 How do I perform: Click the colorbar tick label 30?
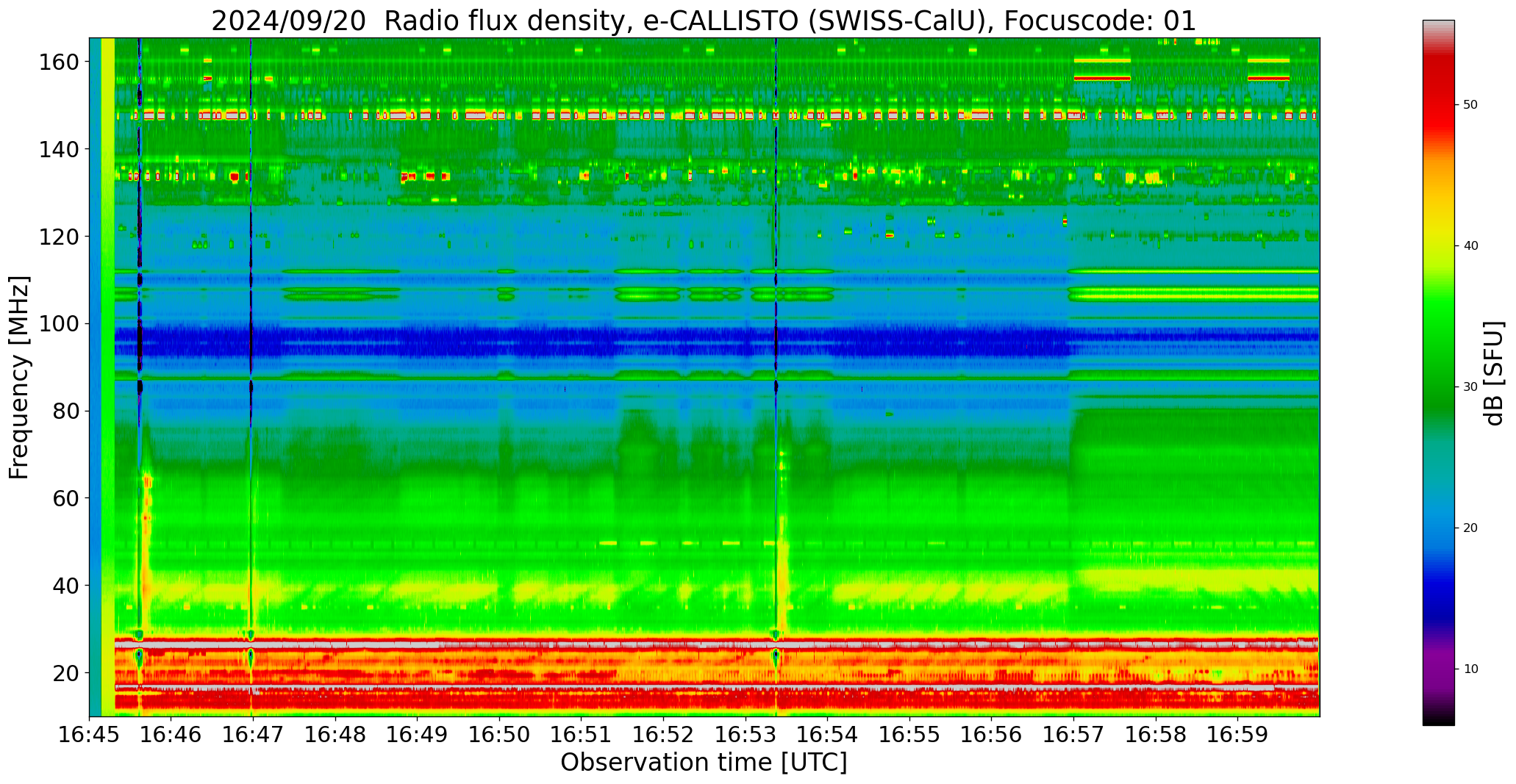[x=1470, y=387]
